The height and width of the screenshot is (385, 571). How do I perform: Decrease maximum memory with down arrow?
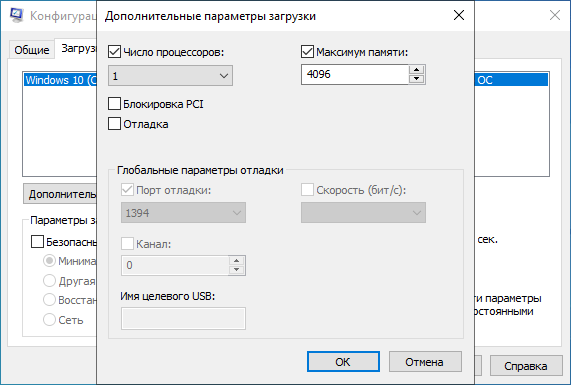(417, 79)
